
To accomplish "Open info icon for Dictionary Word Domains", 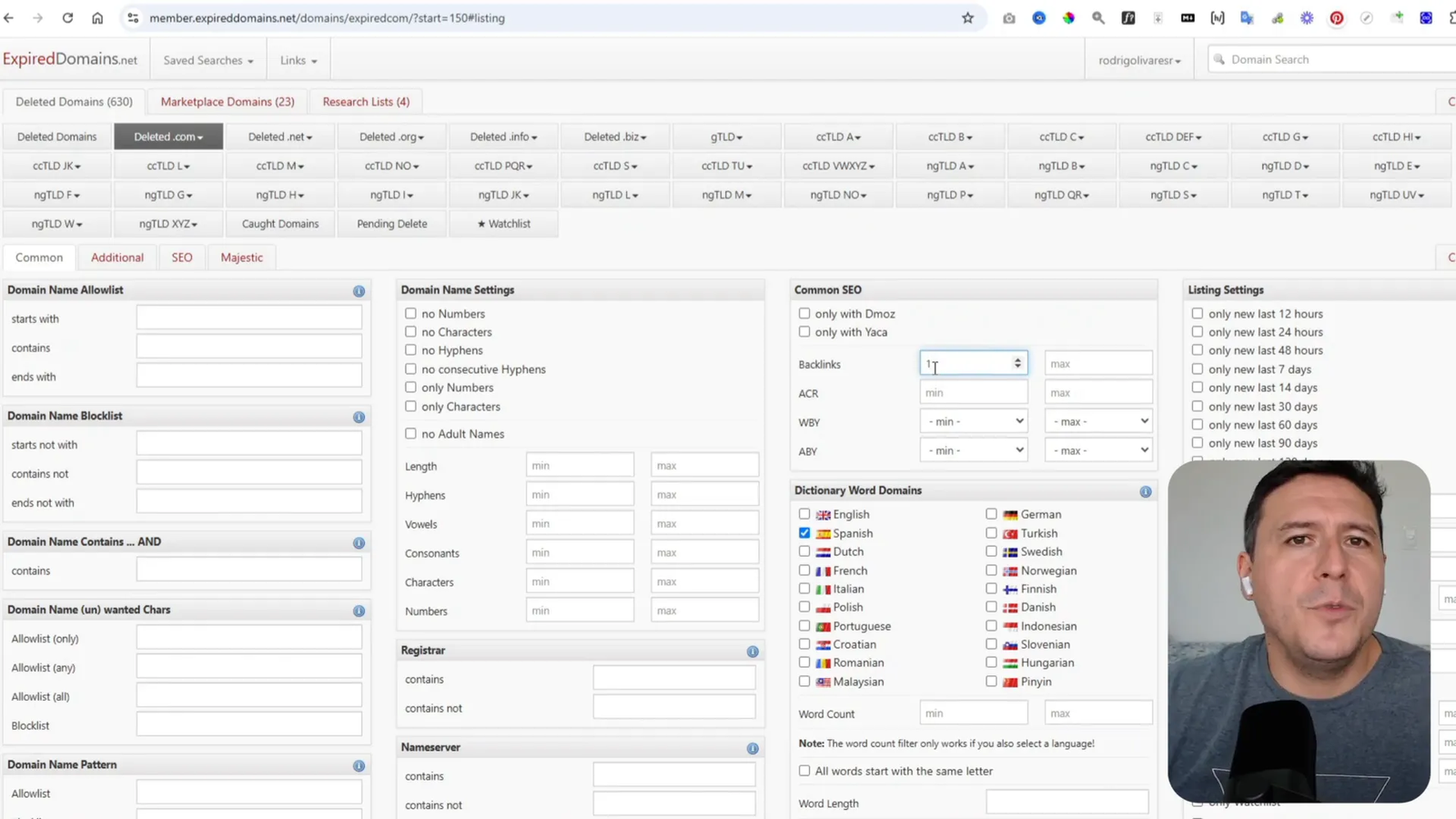I will click(1145, 491).
